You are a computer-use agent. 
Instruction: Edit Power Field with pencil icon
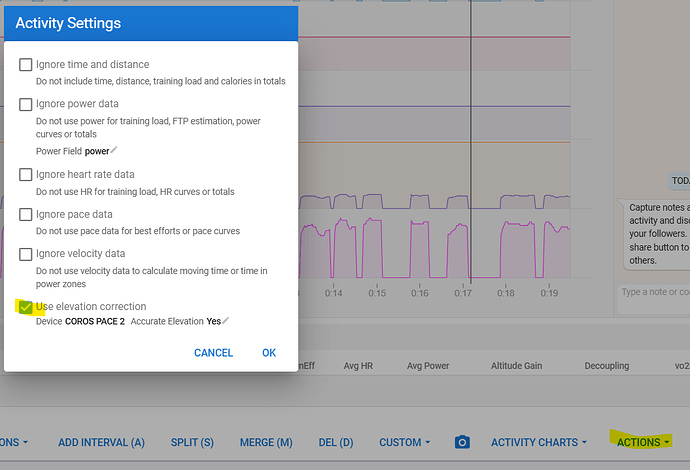114,150
